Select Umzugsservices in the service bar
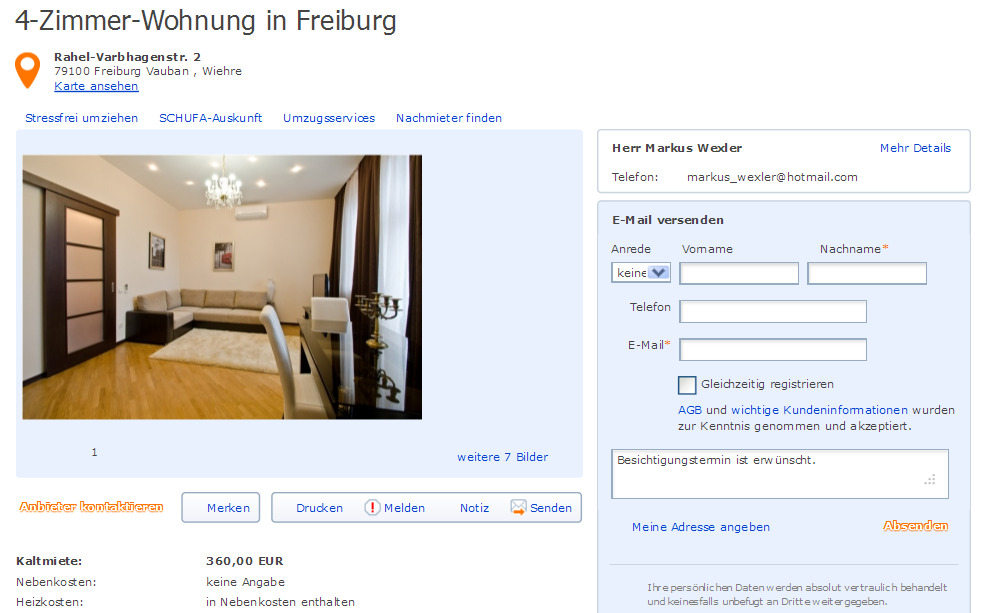Image resolution: width=993 pixels, height=613 pixels. [x=329, y=118]
